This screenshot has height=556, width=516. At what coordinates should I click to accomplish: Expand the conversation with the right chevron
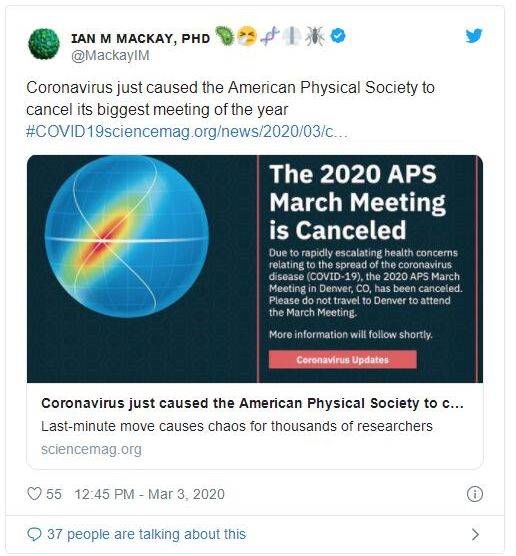click(x=475, y=534)
